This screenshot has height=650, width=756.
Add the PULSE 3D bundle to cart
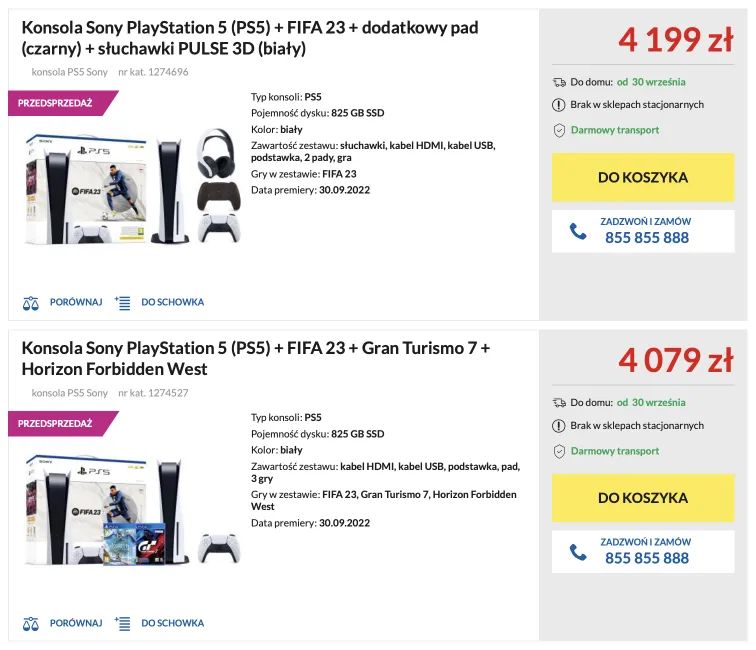(x=642, y=177)
